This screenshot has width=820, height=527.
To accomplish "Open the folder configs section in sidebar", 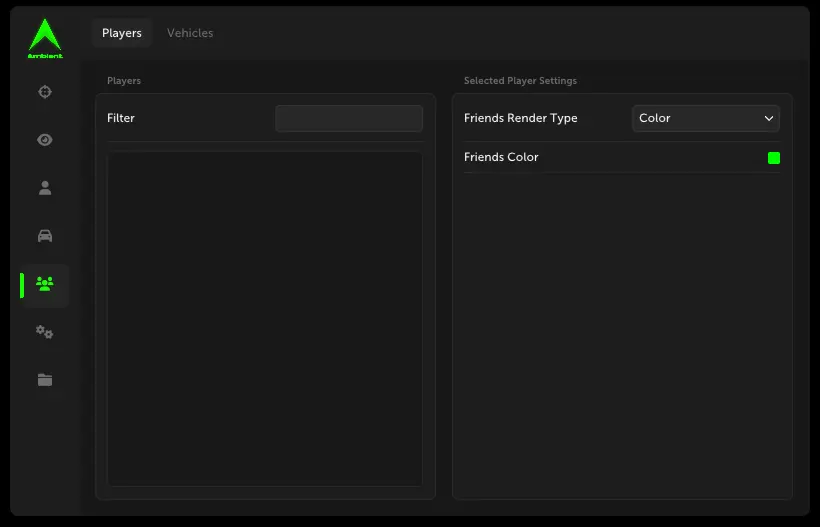I will click(x=44, y=380).
